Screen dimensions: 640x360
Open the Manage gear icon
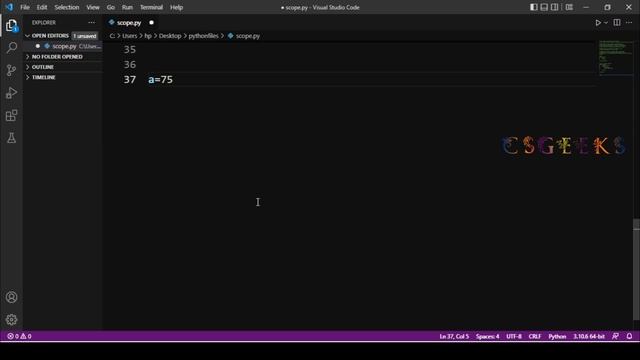click(11, 320)
